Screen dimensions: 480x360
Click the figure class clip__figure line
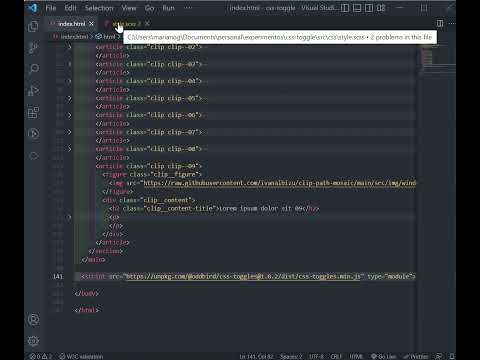tap(152, 174)
